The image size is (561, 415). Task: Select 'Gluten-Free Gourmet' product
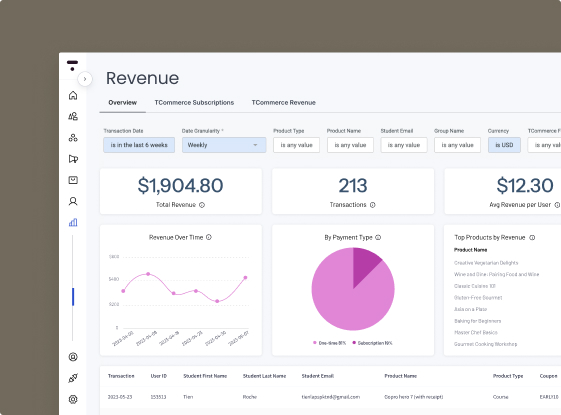tap(478, 298)
